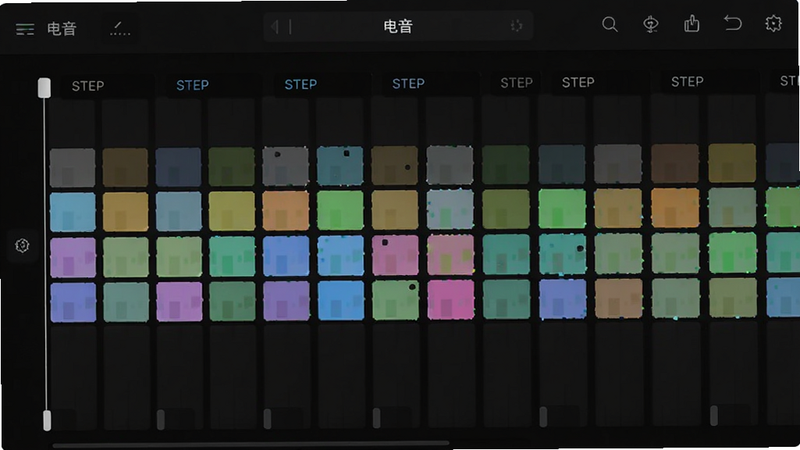This screenshot has width=800, height=450.
Task: Open the hamburger menu beside 电音
Action: 24,29
